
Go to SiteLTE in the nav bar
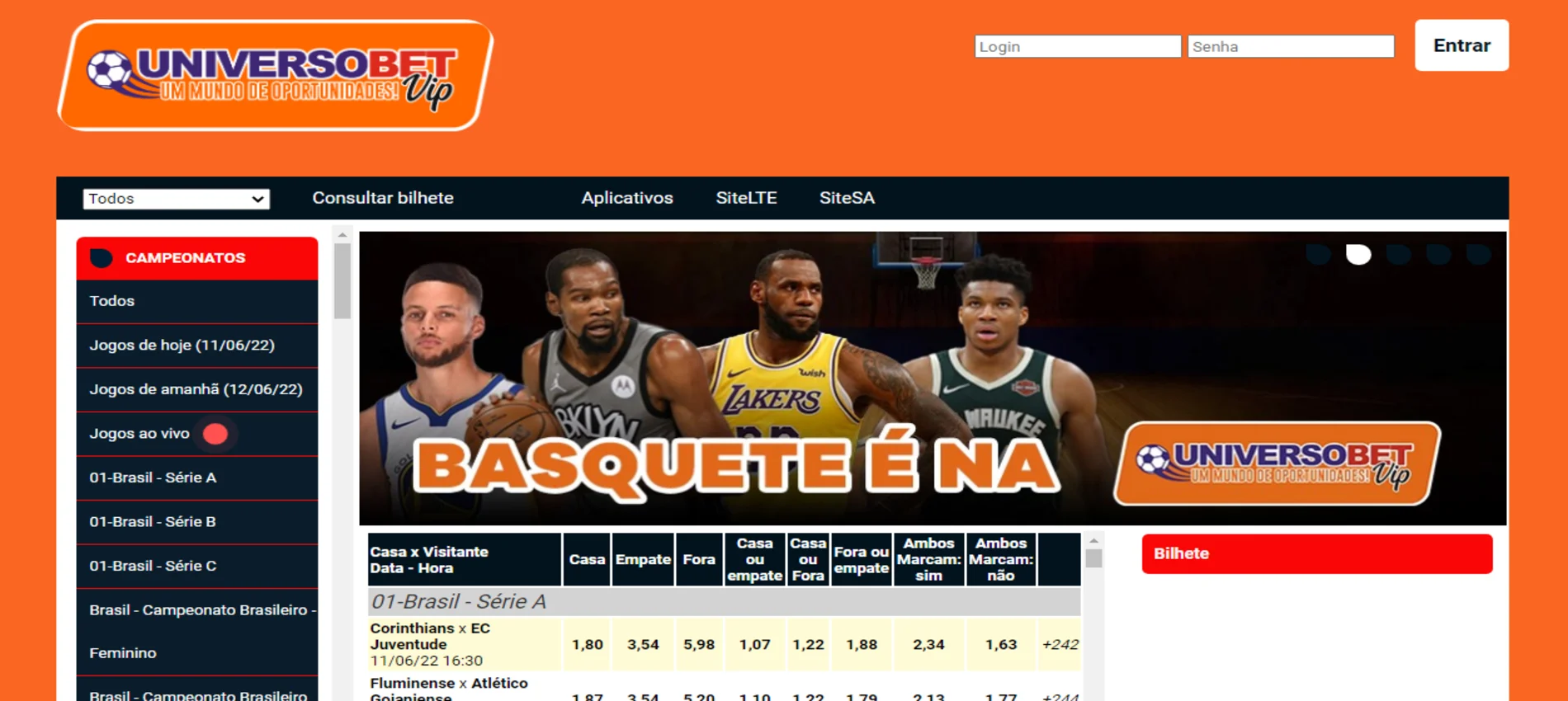click(x=746, y=198)
